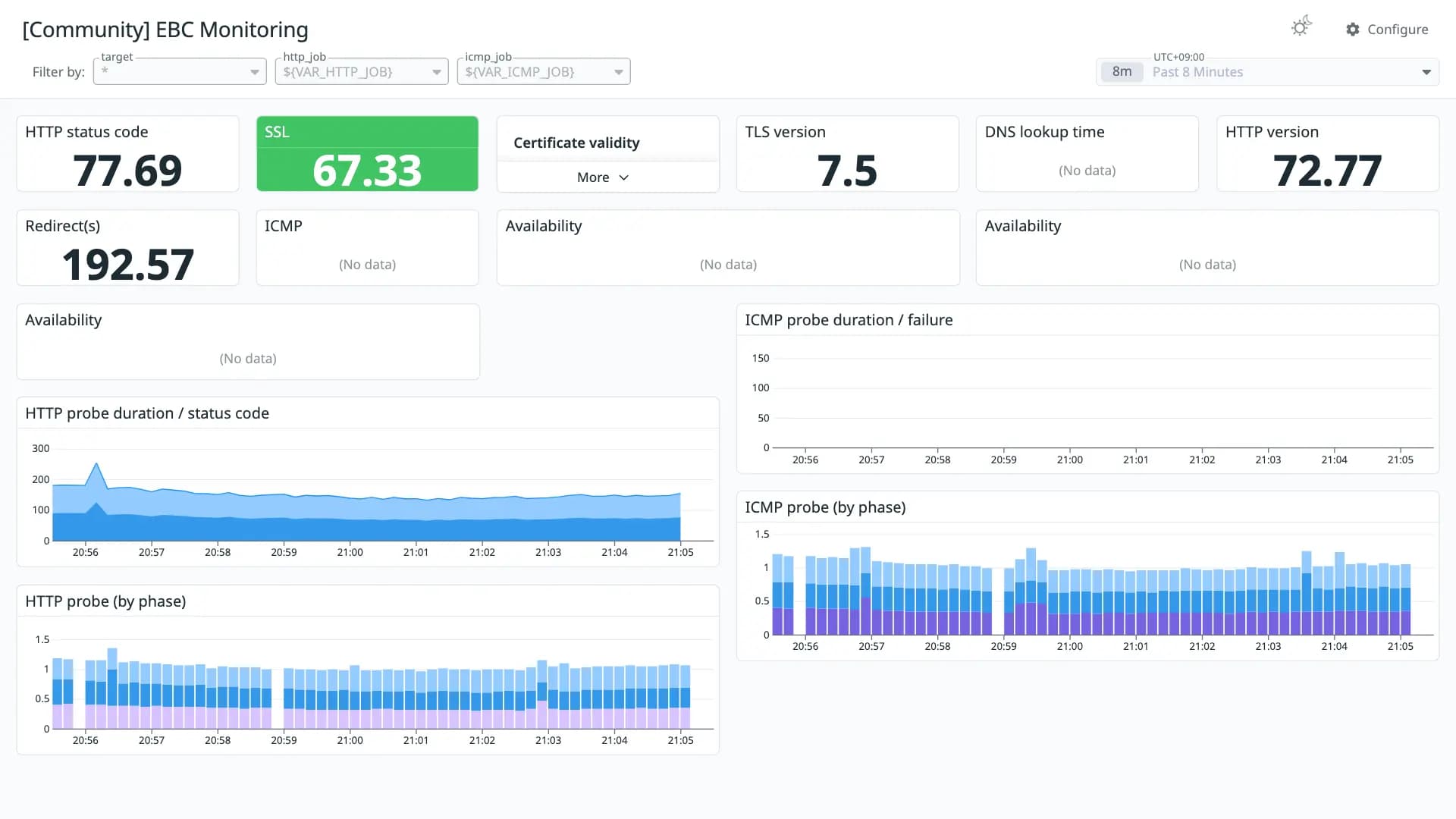The width and height of the screenshot is (1456, 819).
Task: Click the Redirect(s) value 192.57
Action: (x=127, y=265)
